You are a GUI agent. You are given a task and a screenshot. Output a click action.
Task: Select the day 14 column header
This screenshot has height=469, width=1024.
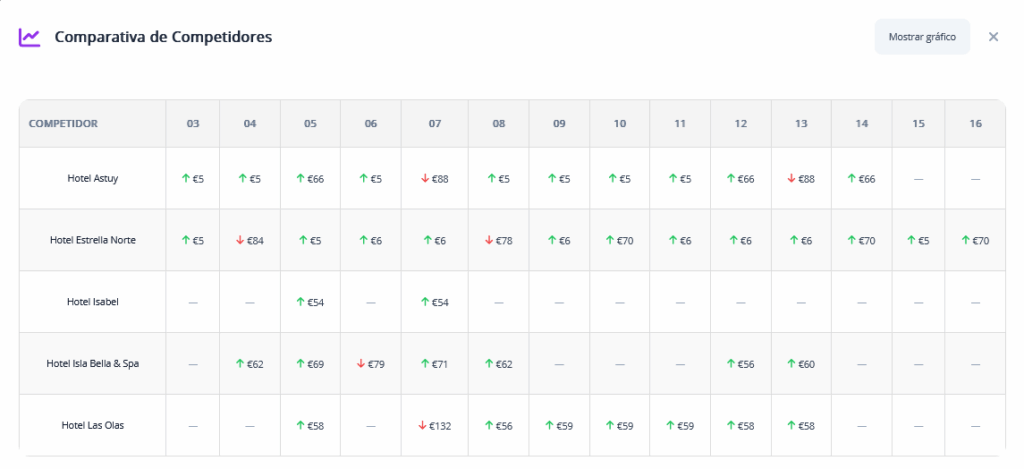tap(861, 124)
